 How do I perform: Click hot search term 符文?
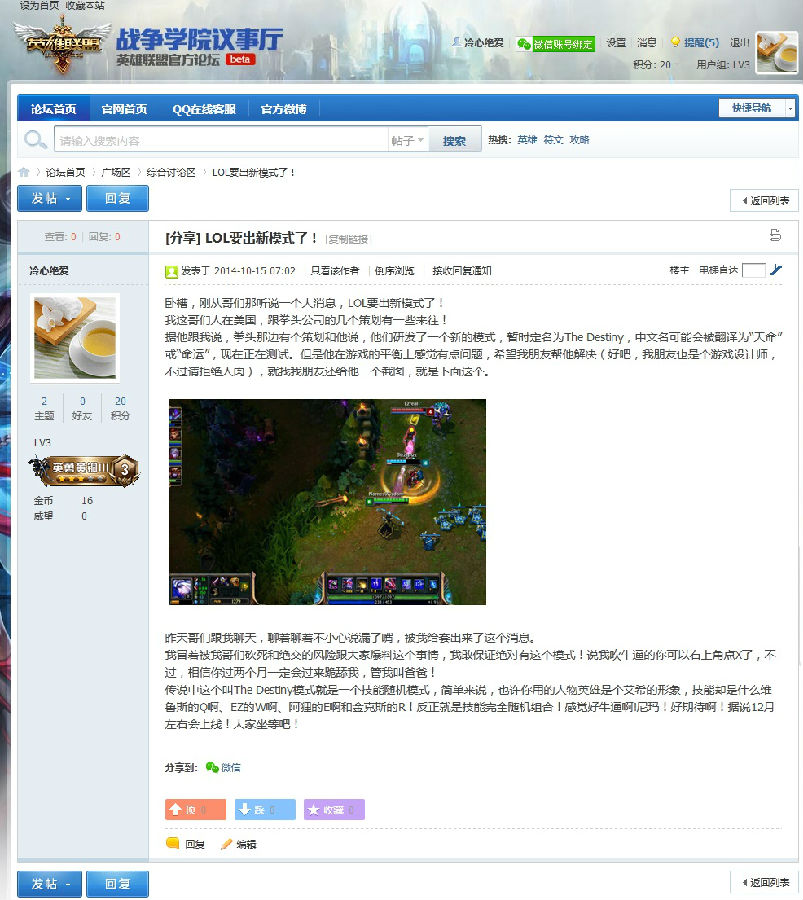tap(553, 139)
